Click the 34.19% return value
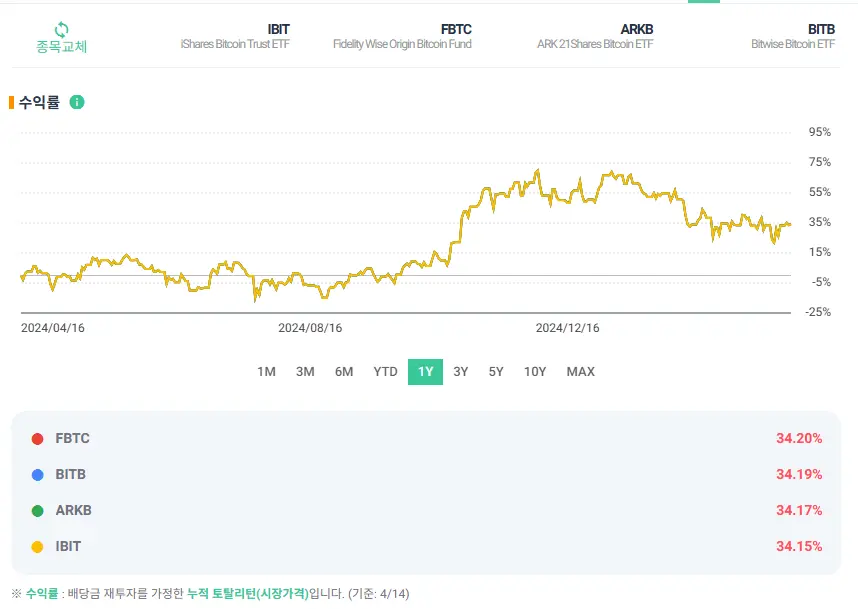Viewport: 858px width, 609px height. [799, 474]
